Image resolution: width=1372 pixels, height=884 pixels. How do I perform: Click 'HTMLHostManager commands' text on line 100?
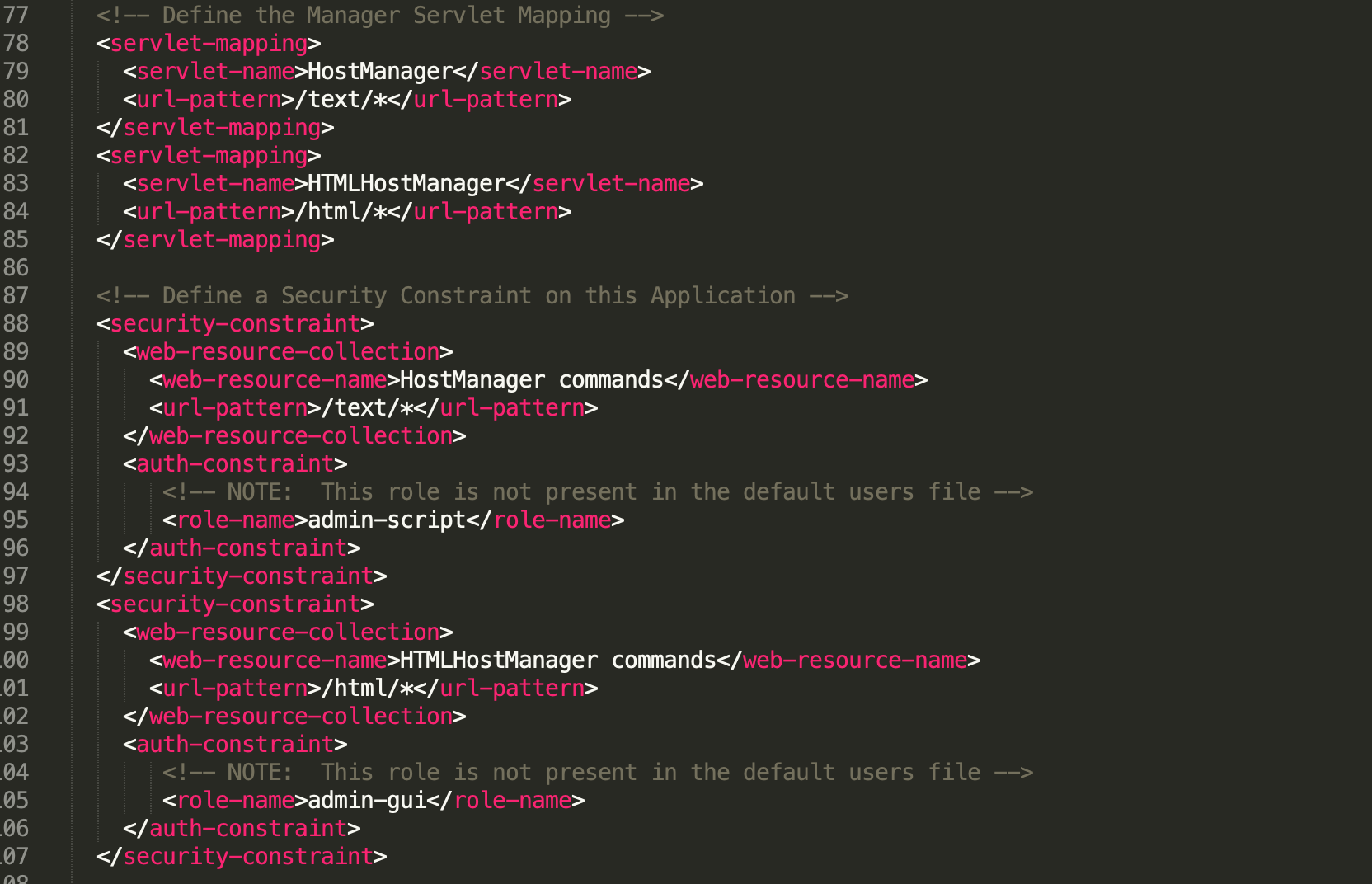[558, 661]
